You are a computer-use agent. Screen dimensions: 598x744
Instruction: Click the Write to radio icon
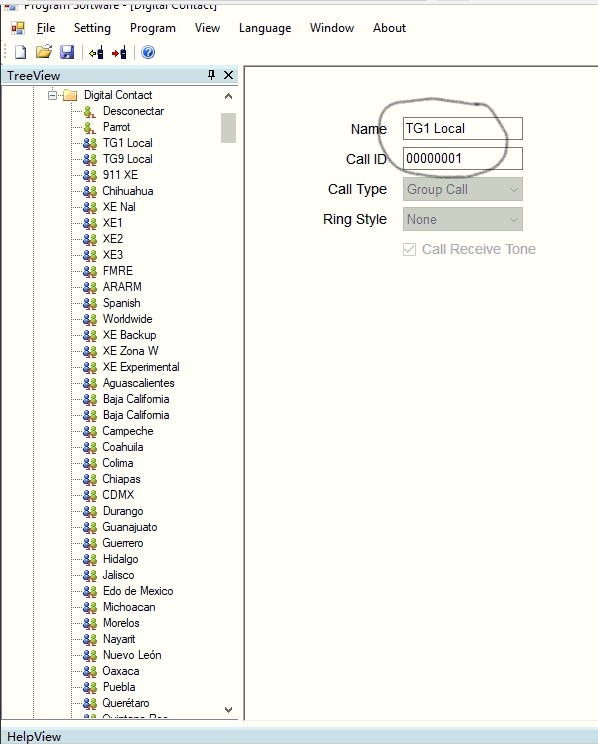[119, 52]
